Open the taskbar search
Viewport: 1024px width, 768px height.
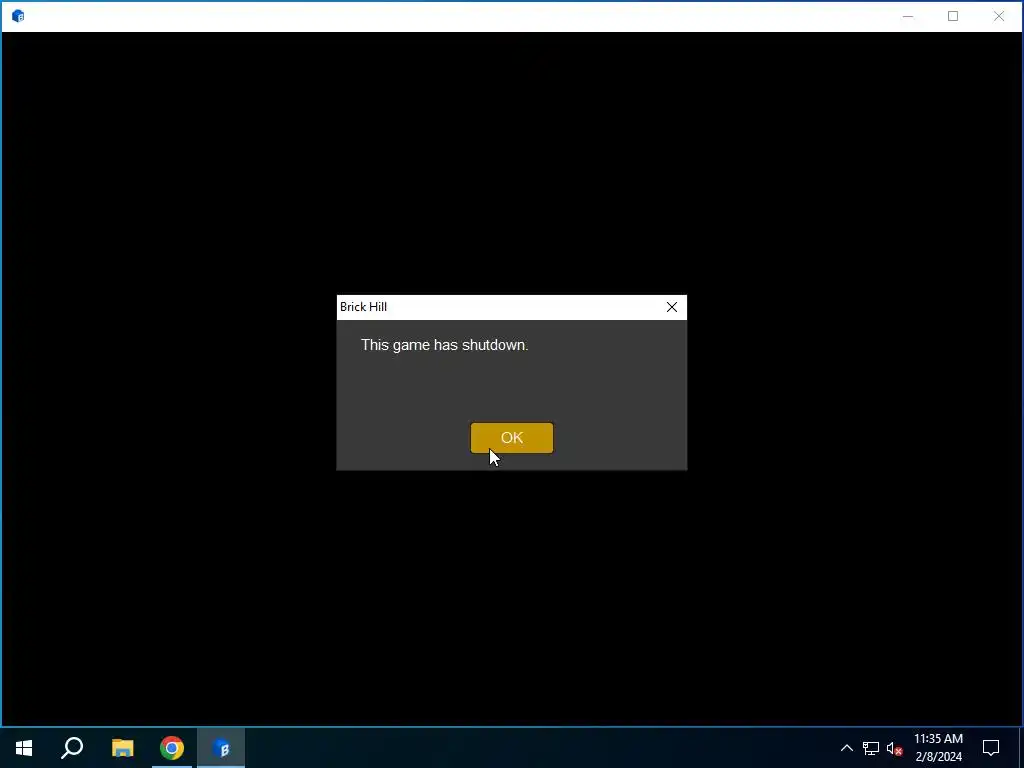point(72,748)
